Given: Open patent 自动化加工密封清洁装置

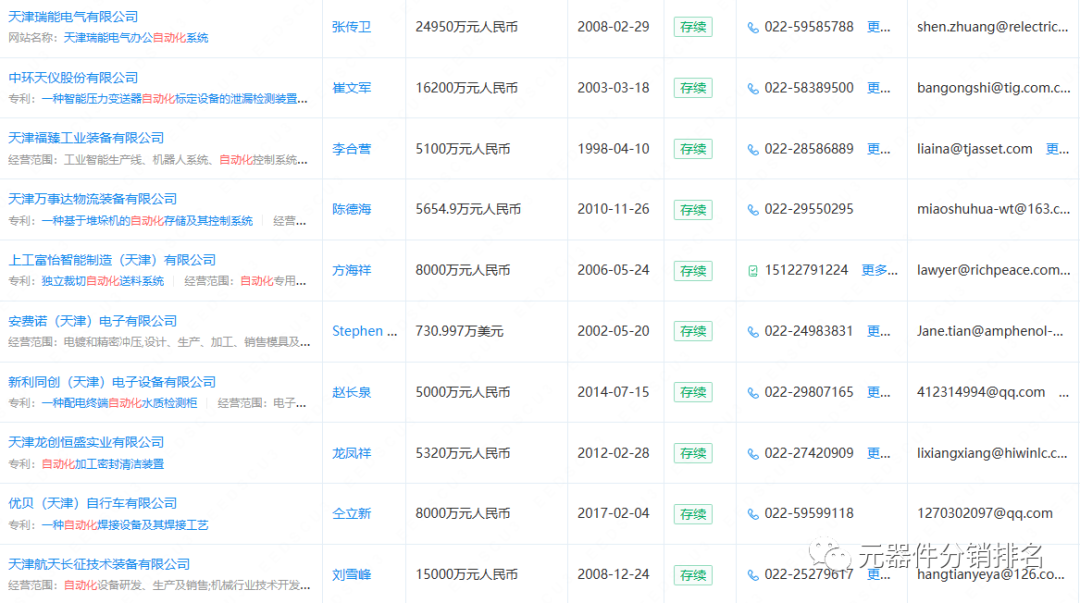Looking at the screenshot, I should tap(103, 464).
